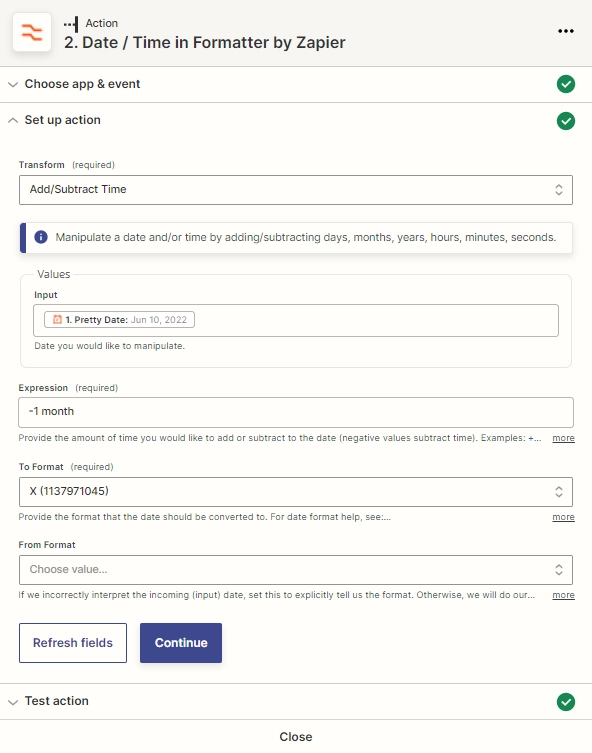592x753 pixels.
Task: Click the Test action green checkmark
Action: (566, 702)
